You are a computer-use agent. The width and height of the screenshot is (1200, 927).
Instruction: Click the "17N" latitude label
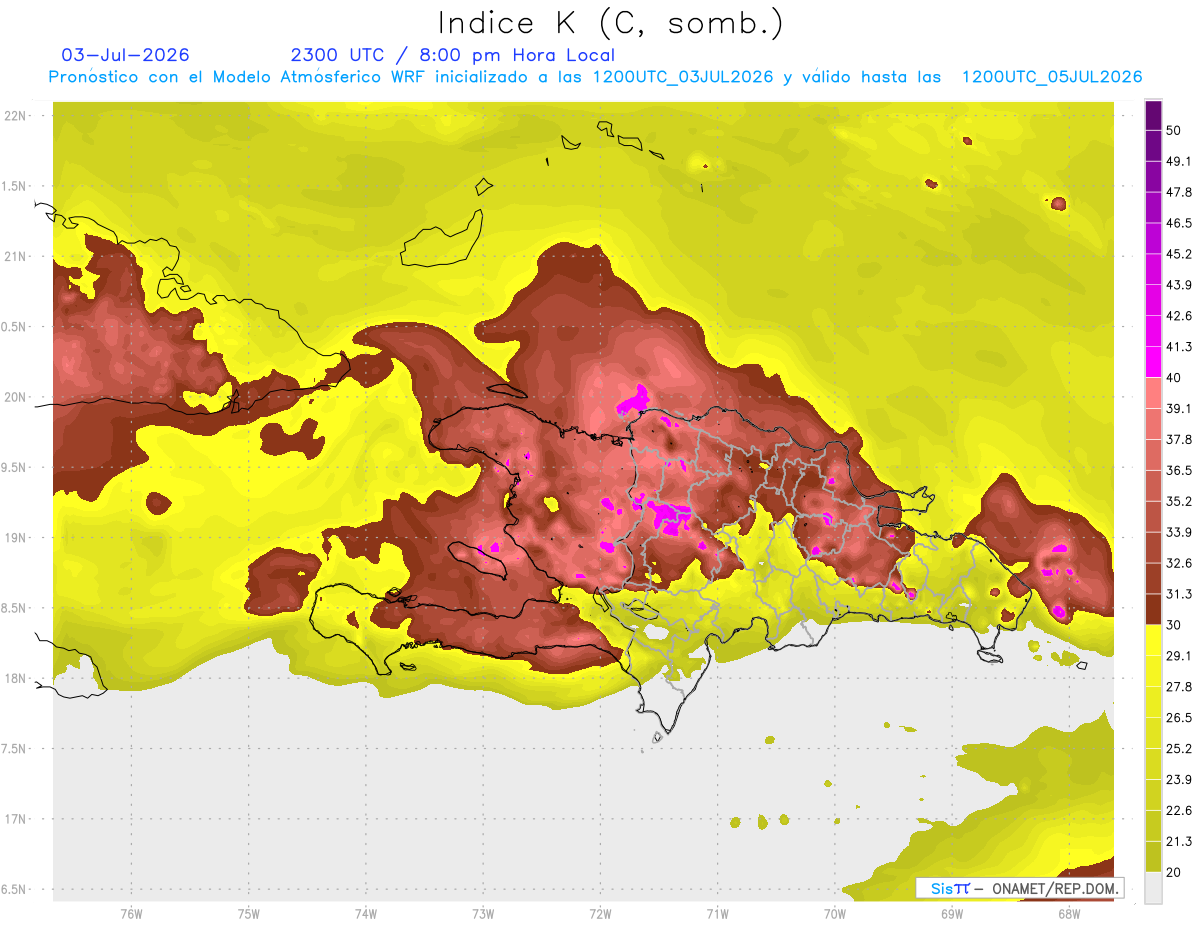pyautogui.click(x=16, y=819)
